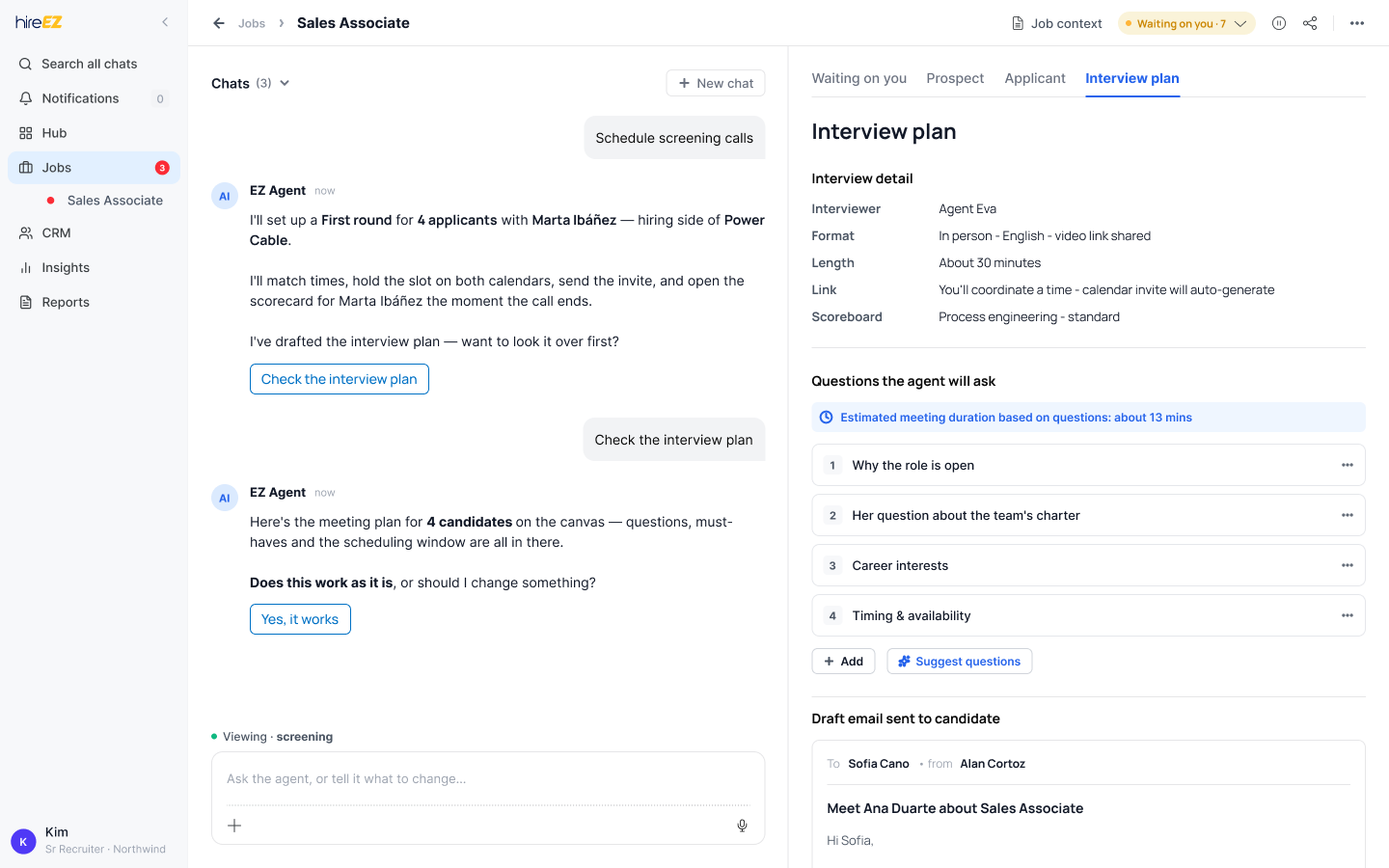Open the pause icon in the header
The image size is (1389, 868).
[1279, 23]
